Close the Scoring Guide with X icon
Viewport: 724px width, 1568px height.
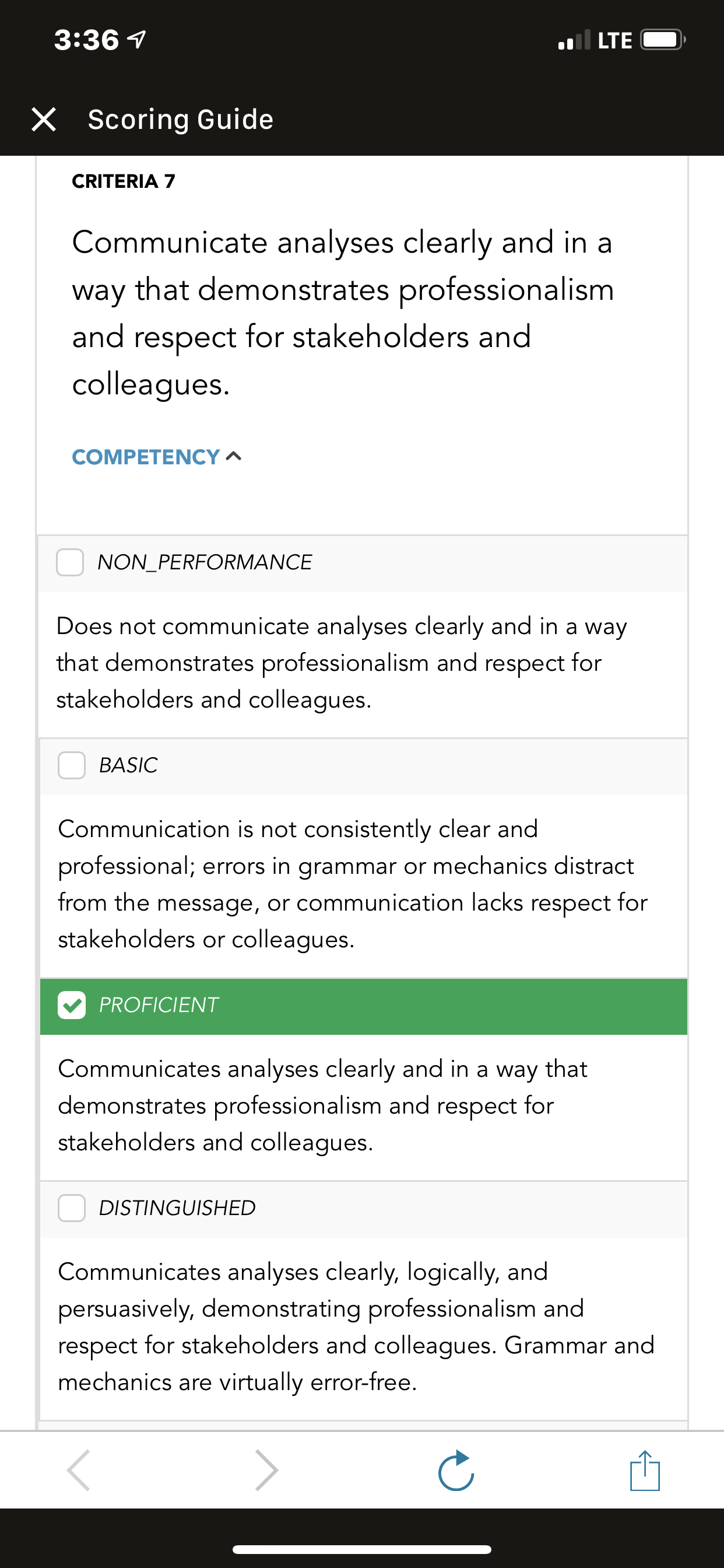point(44,120)
